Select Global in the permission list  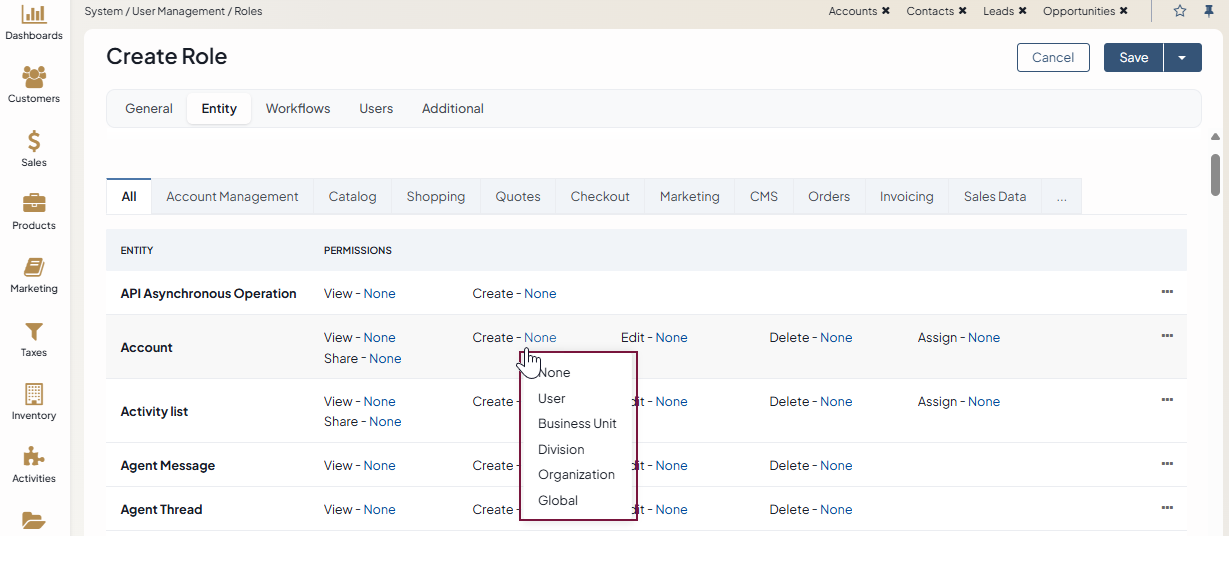click(558, 501)
